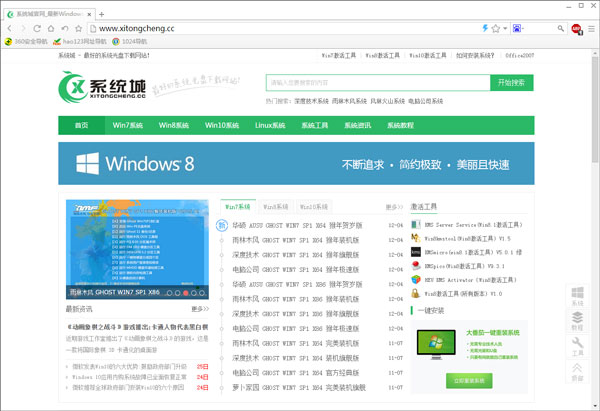This screenshot has height=411, width=600.
Task: Open 系统工具 in the green nav bar
Action: (x=315, y=125)
